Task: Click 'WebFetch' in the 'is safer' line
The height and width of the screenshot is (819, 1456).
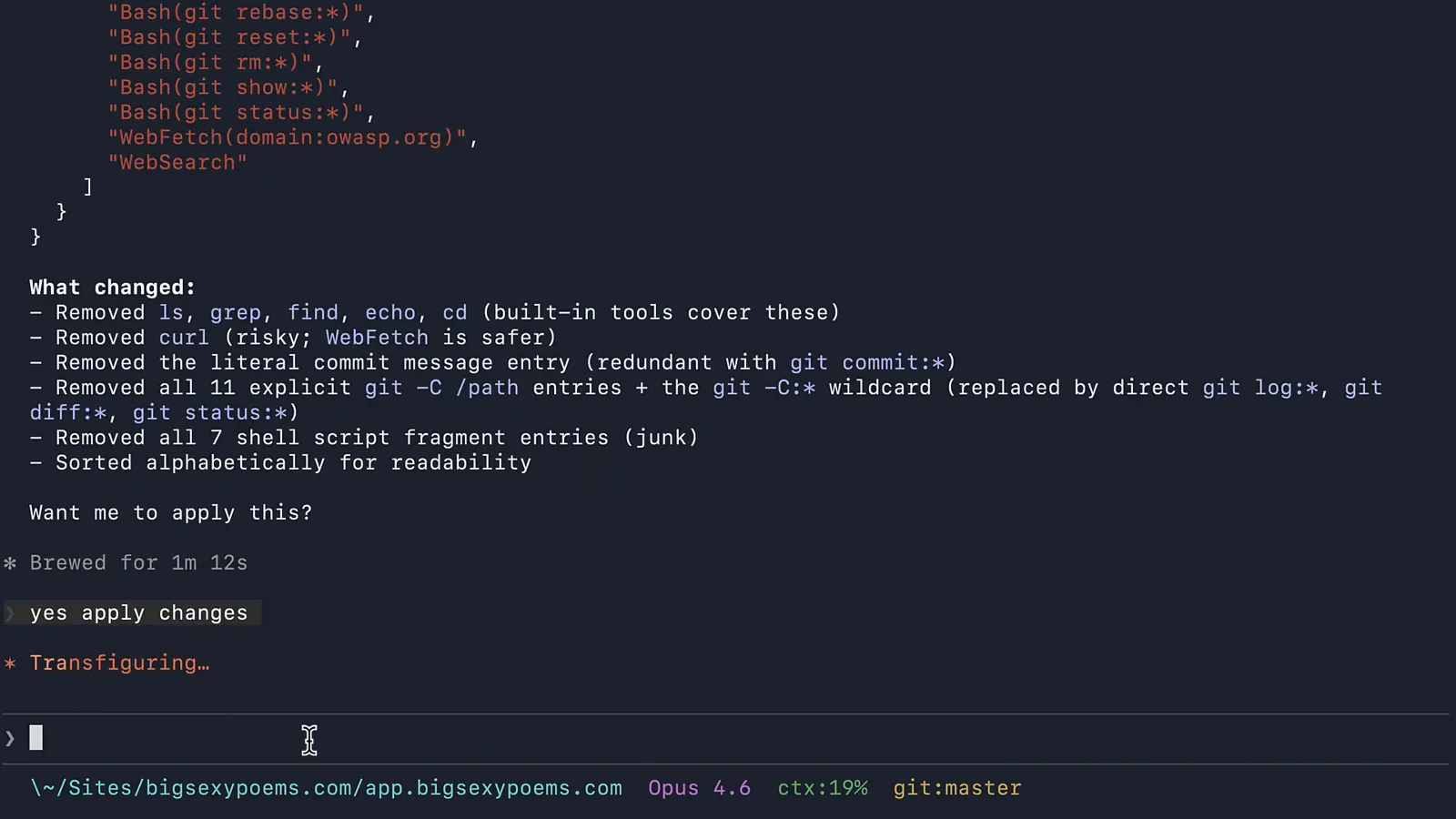Action: pos(377,338)
